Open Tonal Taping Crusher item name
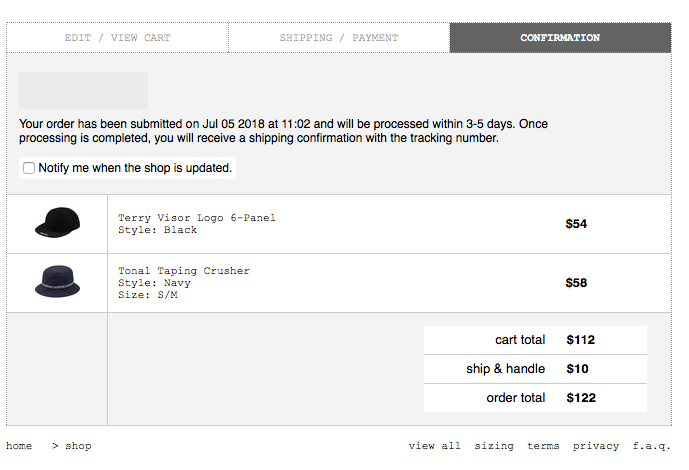 coord(184,271)
